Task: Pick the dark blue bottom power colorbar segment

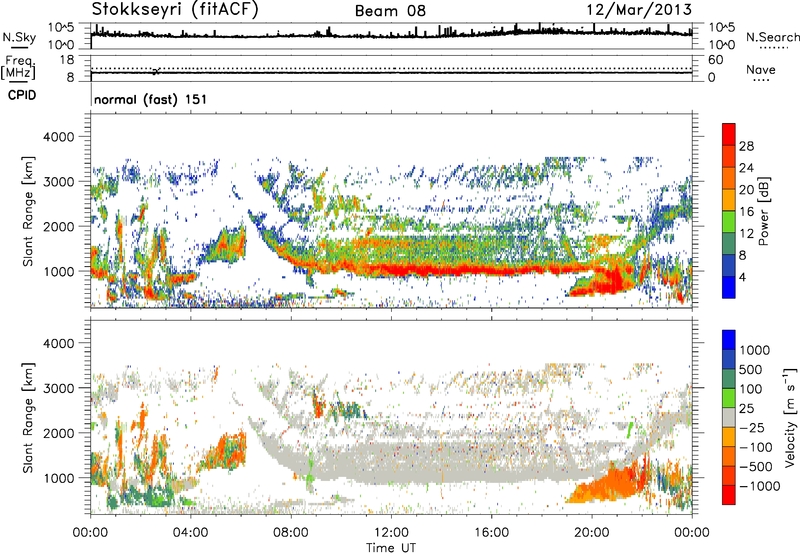Action: pyautogui.click(x=729, y=287)
